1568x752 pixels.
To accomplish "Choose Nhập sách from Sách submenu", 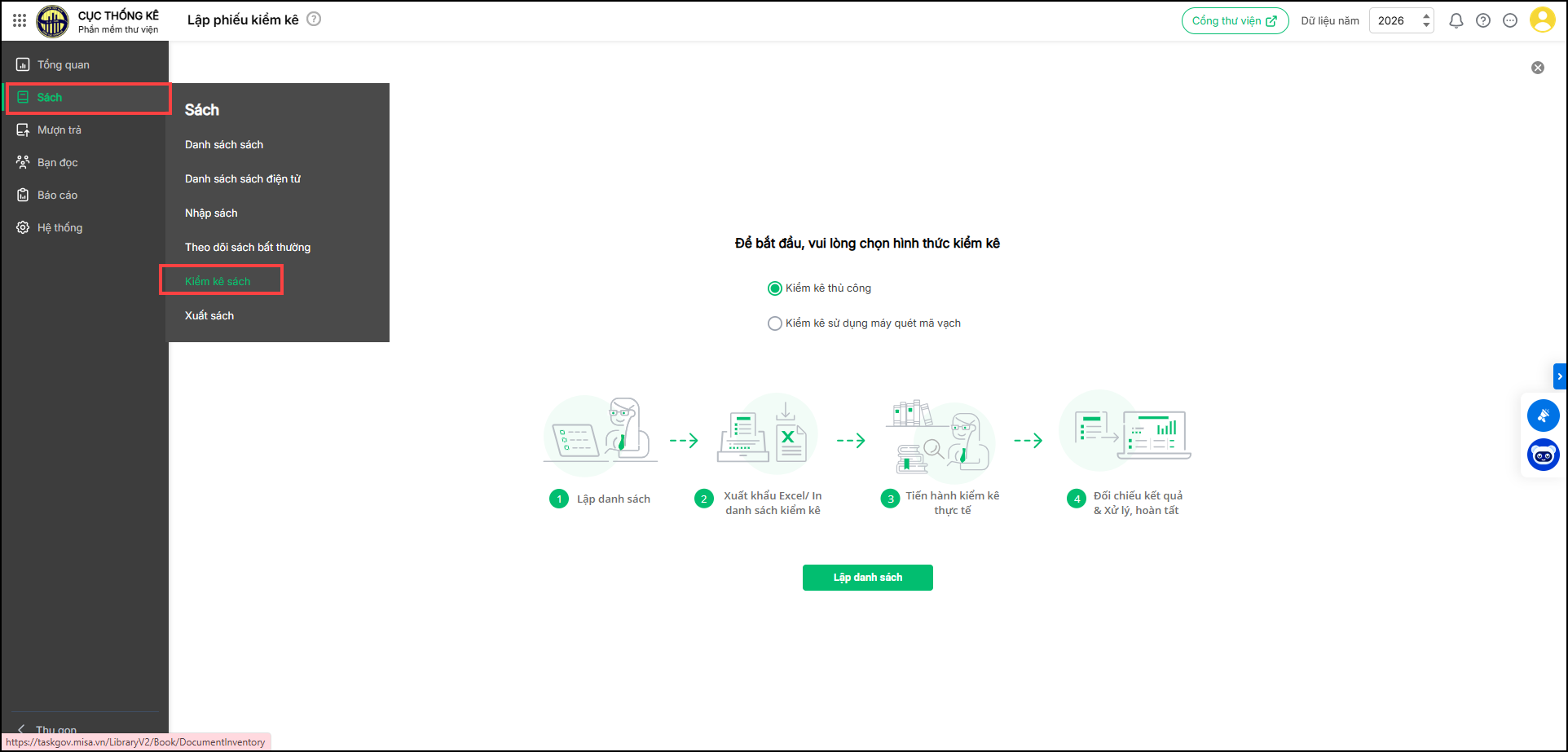I will point(211,213).
